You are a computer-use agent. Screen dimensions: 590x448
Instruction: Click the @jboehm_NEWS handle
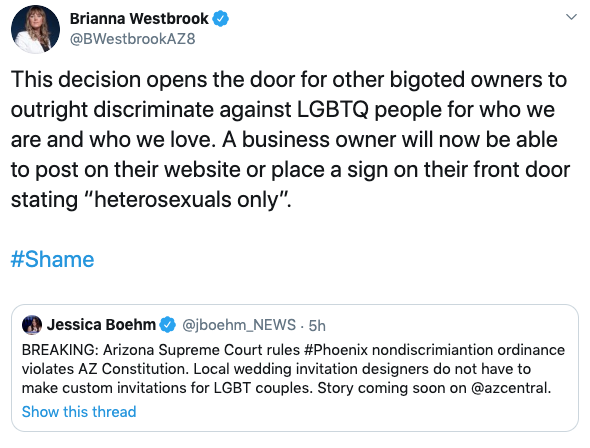click(x=239, y=325)
